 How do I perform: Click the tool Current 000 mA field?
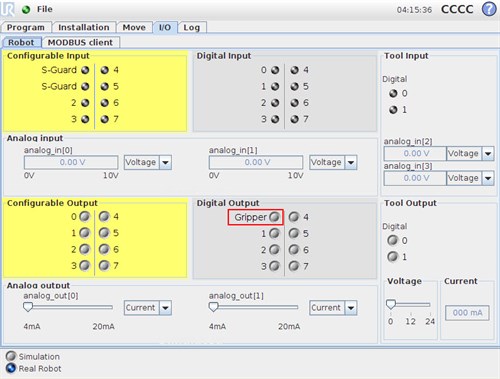pos(467,313)
